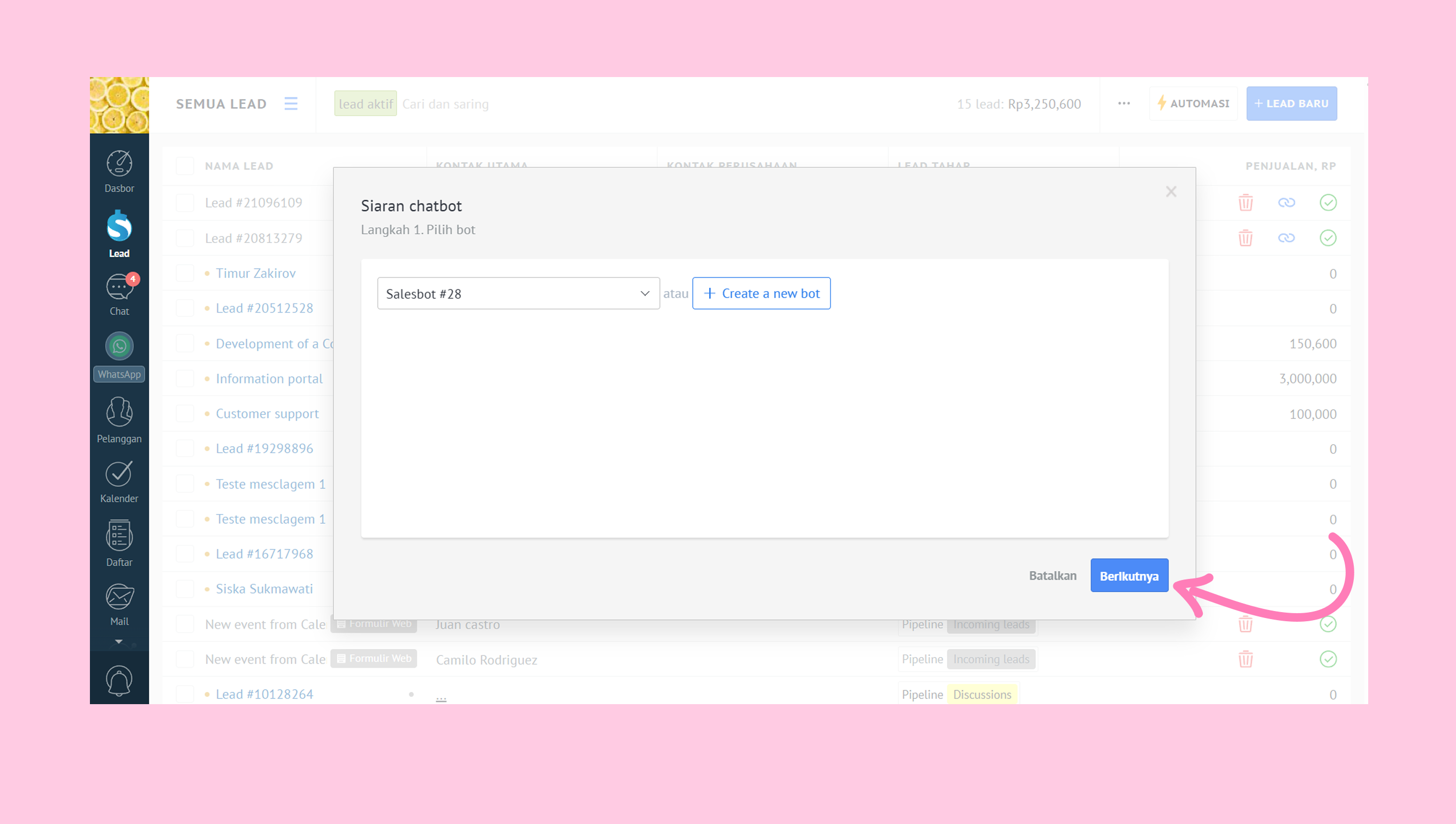
Task: Check the box for Customer support
Action: (185, 413)
